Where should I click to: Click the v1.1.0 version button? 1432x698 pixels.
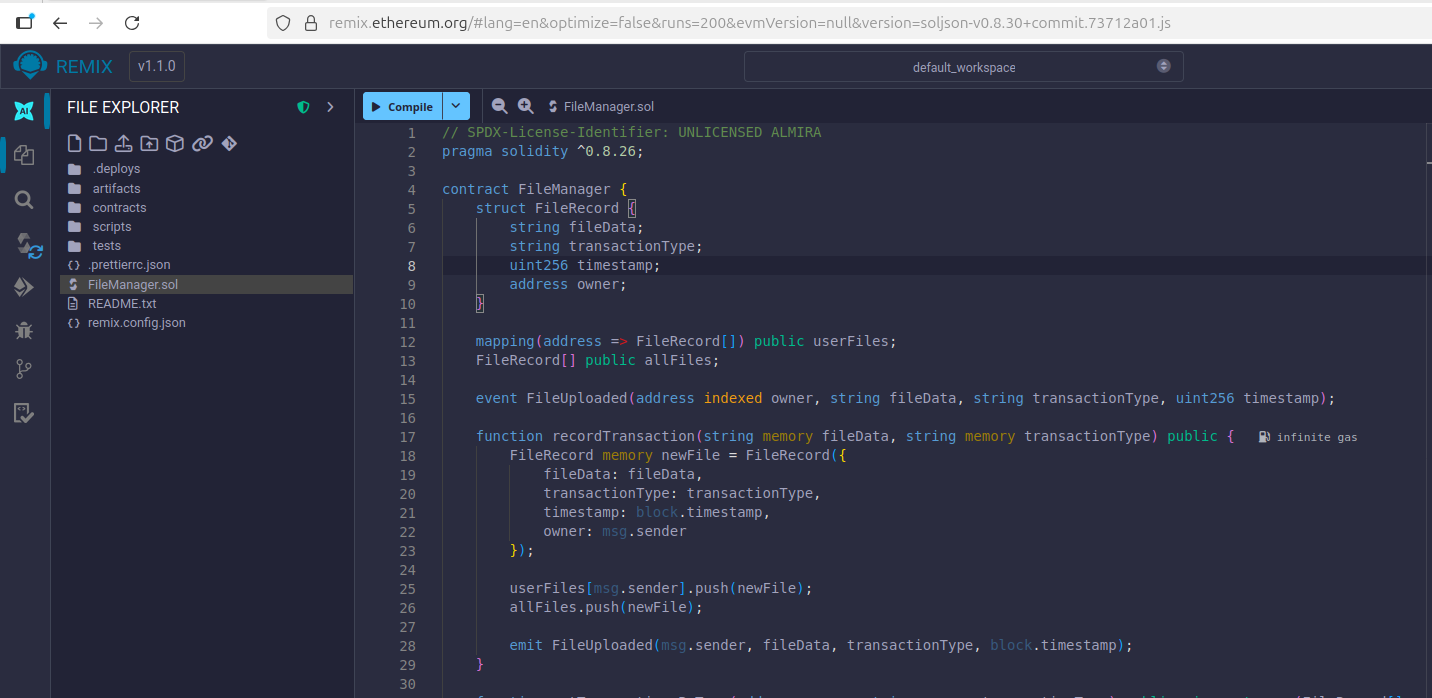[157, 67]
